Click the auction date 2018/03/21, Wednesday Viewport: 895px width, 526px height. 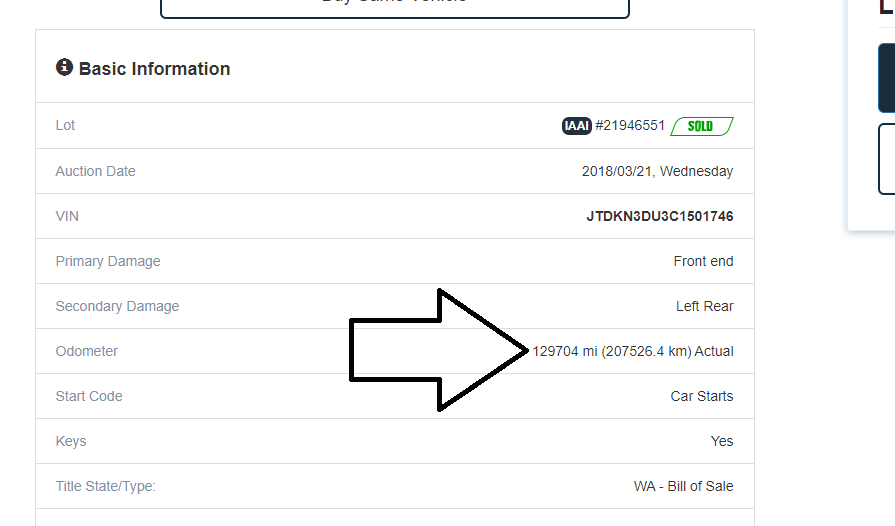(657, 171)
